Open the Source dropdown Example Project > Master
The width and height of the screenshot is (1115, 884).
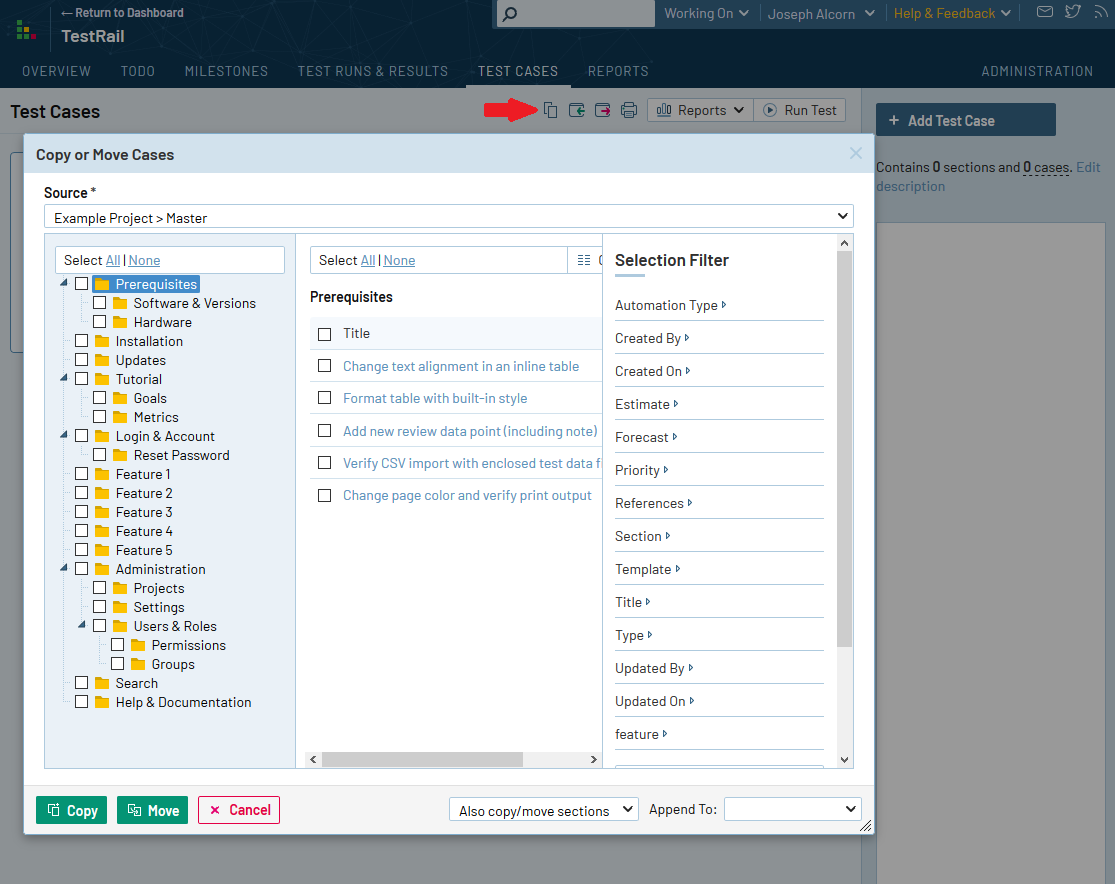[x=449, y=217]
